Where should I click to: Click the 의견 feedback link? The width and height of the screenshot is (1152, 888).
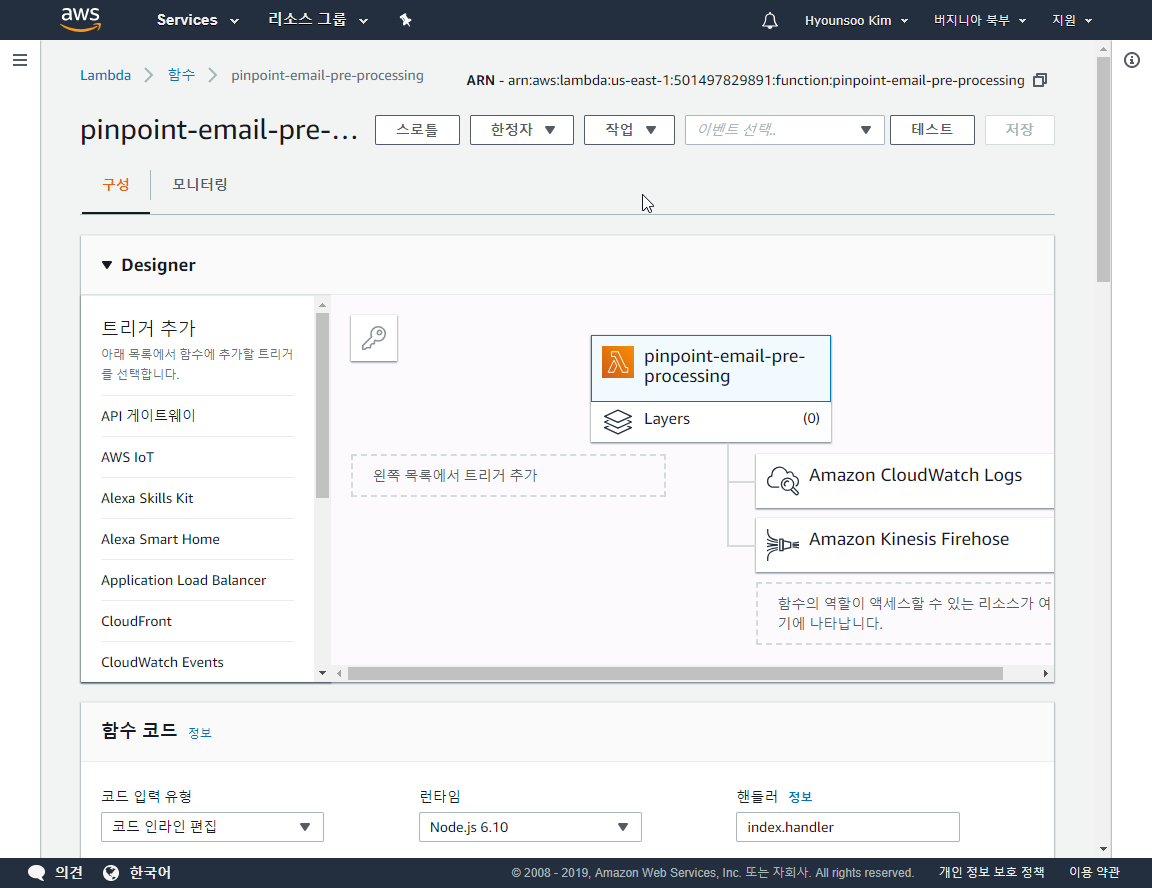pos(68,873)
